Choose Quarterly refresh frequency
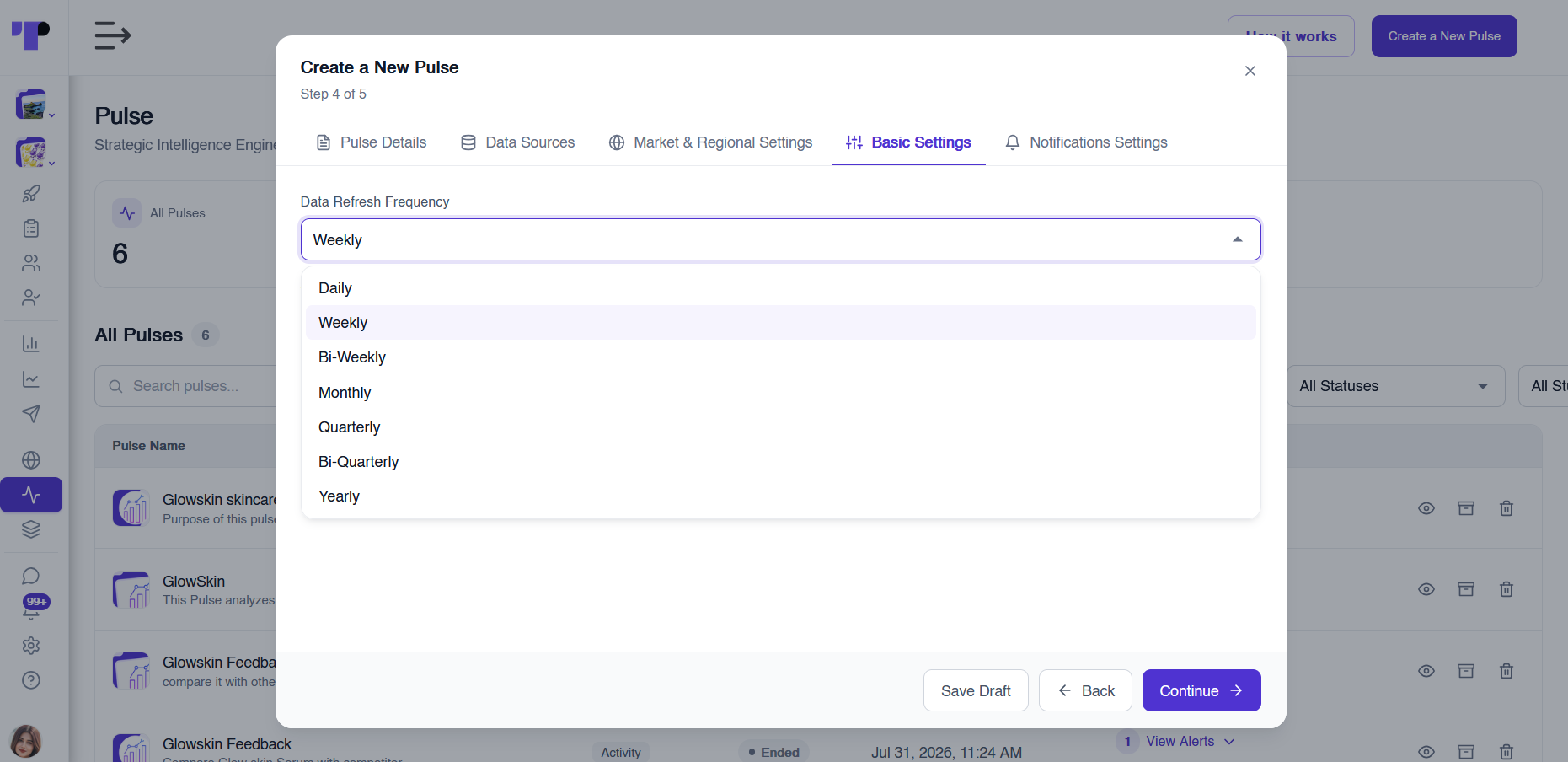This screenshot has width=1568, height=762. tap(780, 427)
